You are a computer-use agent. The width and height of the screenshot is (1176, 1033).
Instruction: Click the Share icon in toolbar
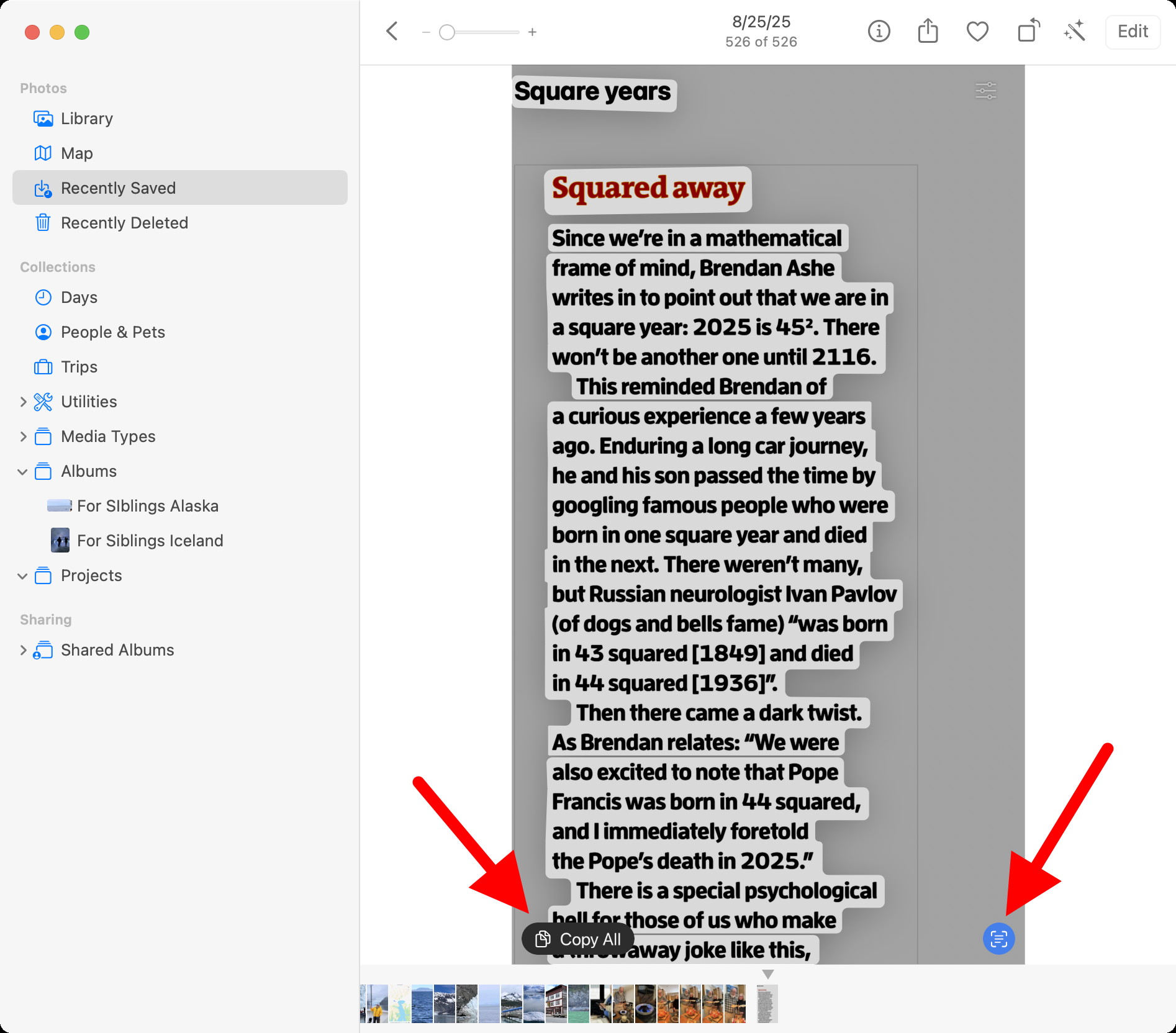[x=928, y=32]
